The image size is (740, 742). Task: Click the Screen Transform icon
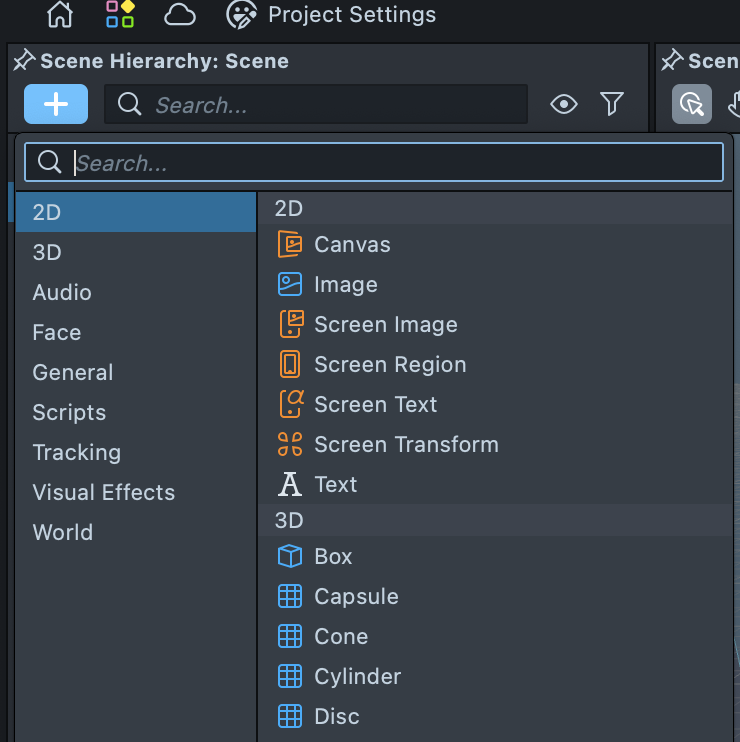[x=290, y=444]
